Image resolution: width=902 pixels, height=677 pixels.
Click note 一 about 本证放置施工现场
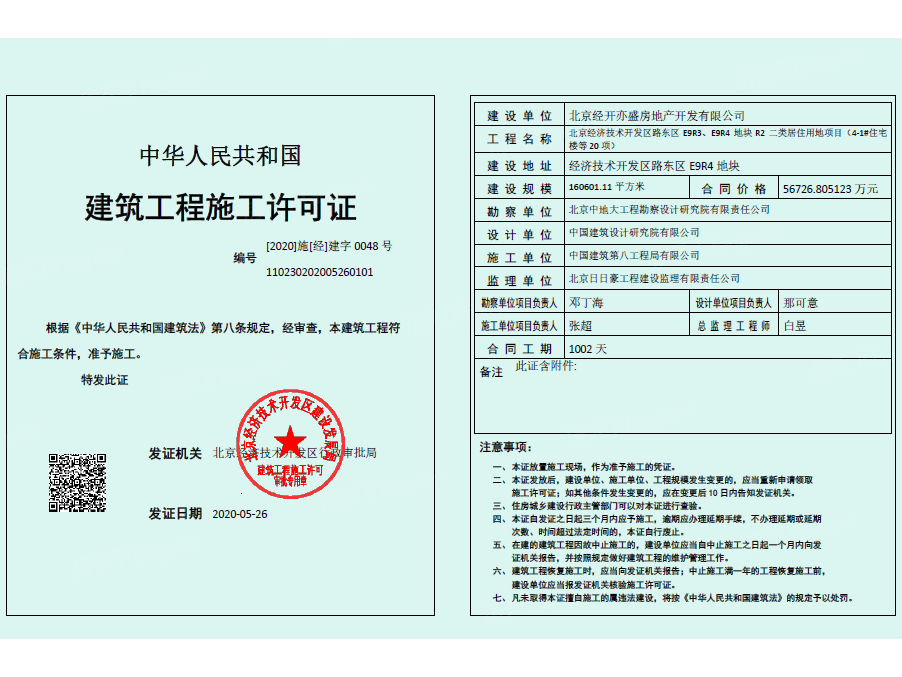tap(584, 467)
